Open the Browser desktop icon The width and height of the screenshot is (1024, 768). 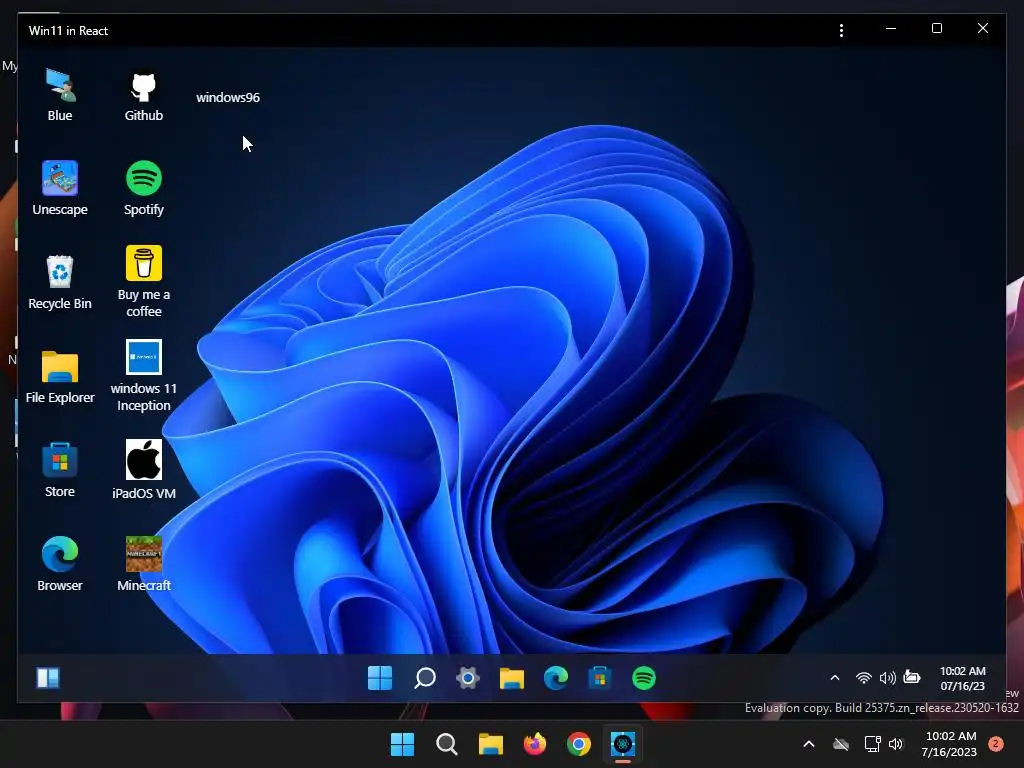point(60,564)
